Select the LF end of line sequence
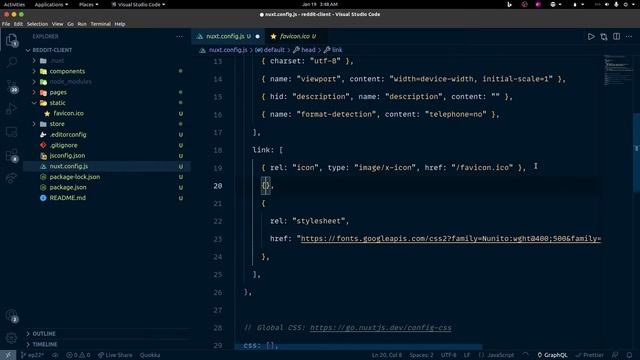 tap(467, 355)
